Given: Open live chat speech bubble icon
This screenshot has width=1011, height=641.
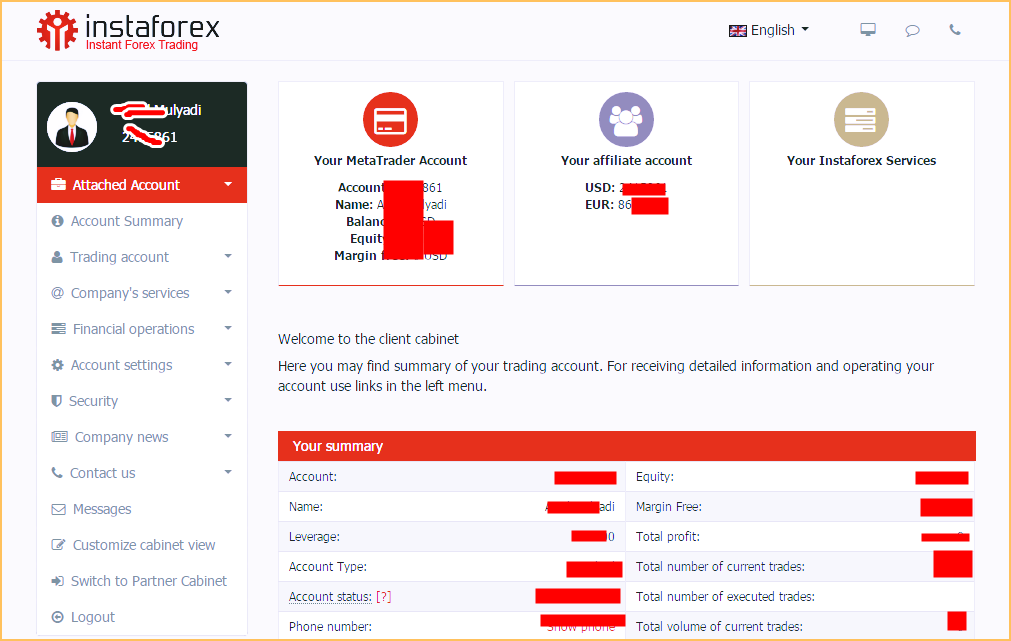Looking at the screenshot, I should 912,30.
